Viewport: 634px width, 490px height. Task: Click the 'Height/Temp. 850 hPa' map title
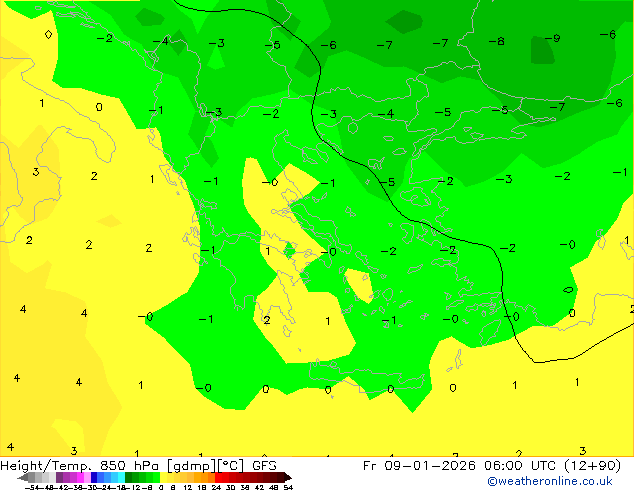80,466
